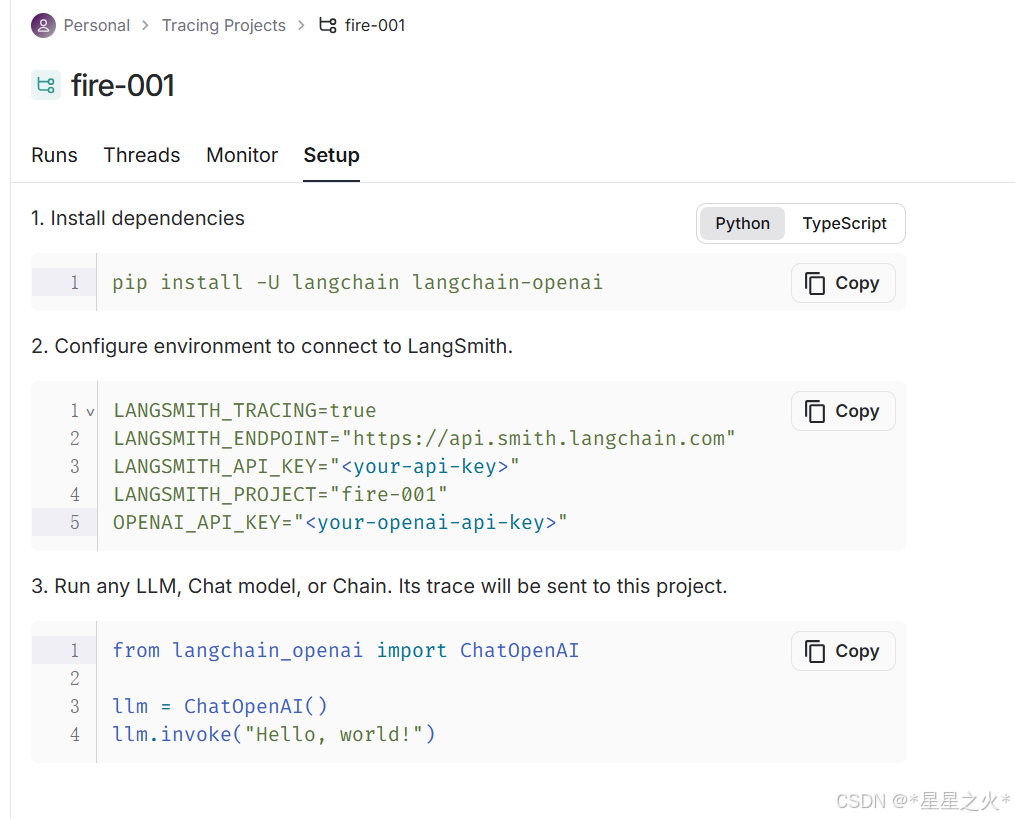Click the from langchain_openai import line

(346, 650)
